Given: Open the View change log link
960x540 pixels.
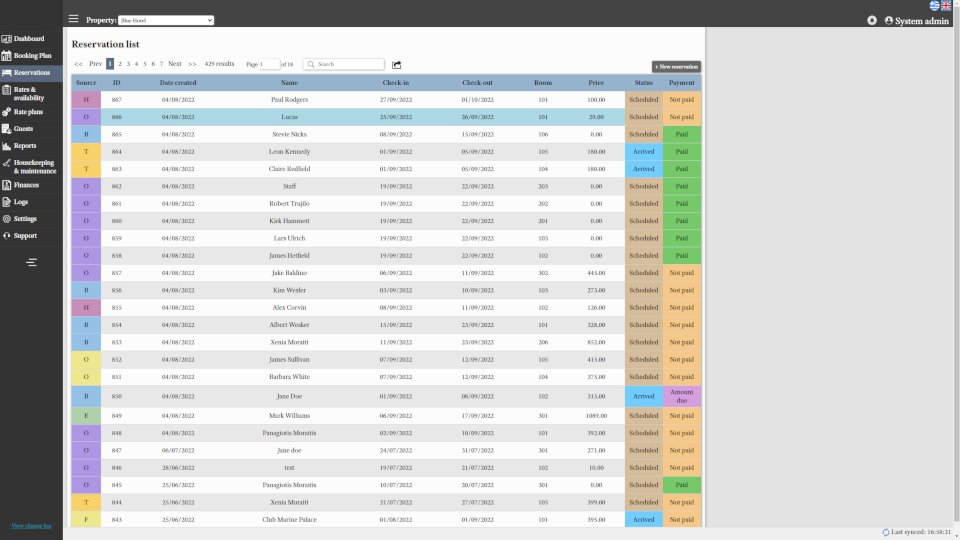Looking at the screenshot, I should coord(31,525).
